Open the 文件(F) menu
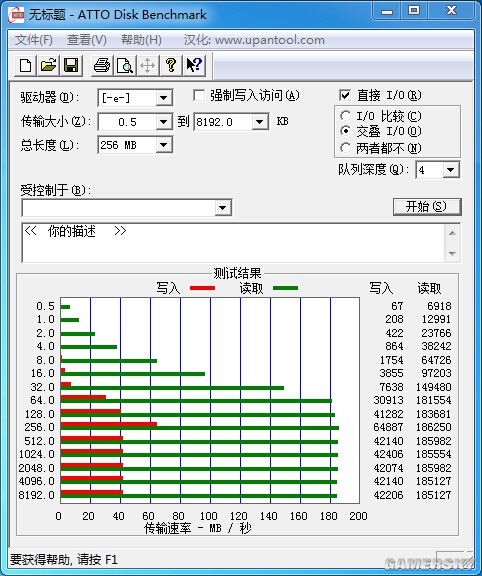 point(33,40)
